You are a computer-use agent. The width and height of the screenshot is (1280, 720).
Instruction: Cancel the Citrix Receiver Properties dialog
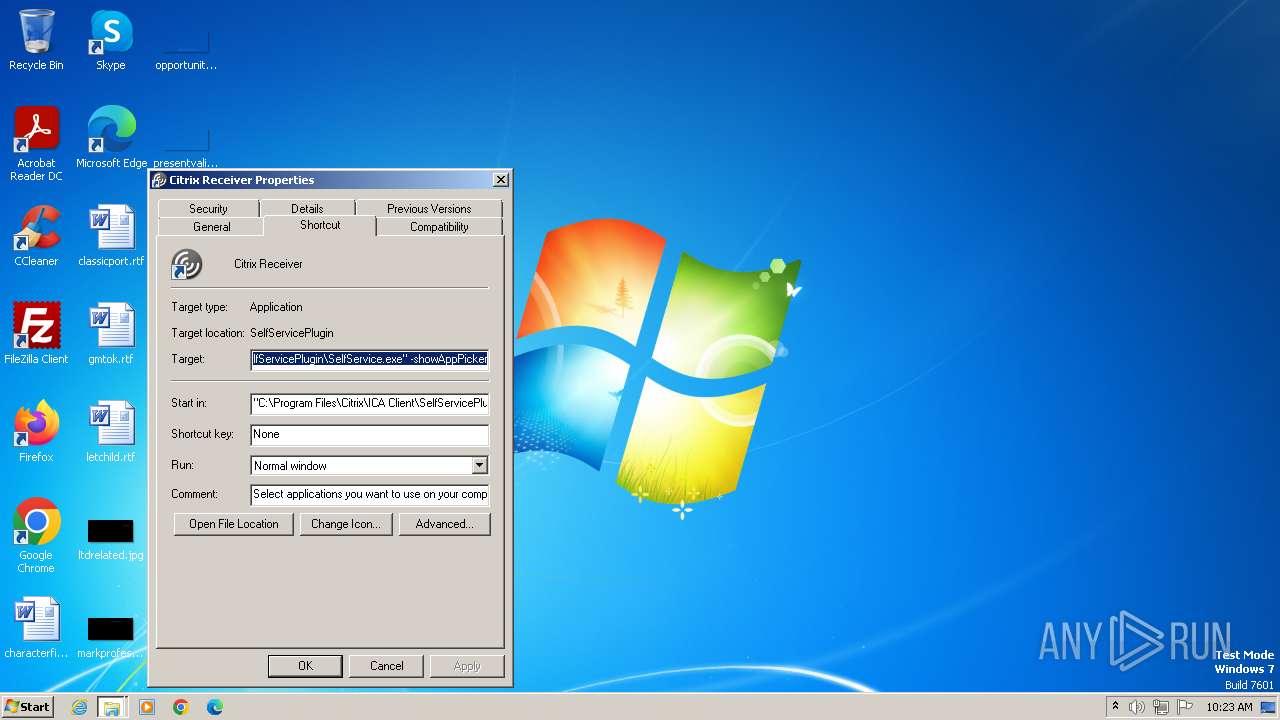click(x=387, y=666)
